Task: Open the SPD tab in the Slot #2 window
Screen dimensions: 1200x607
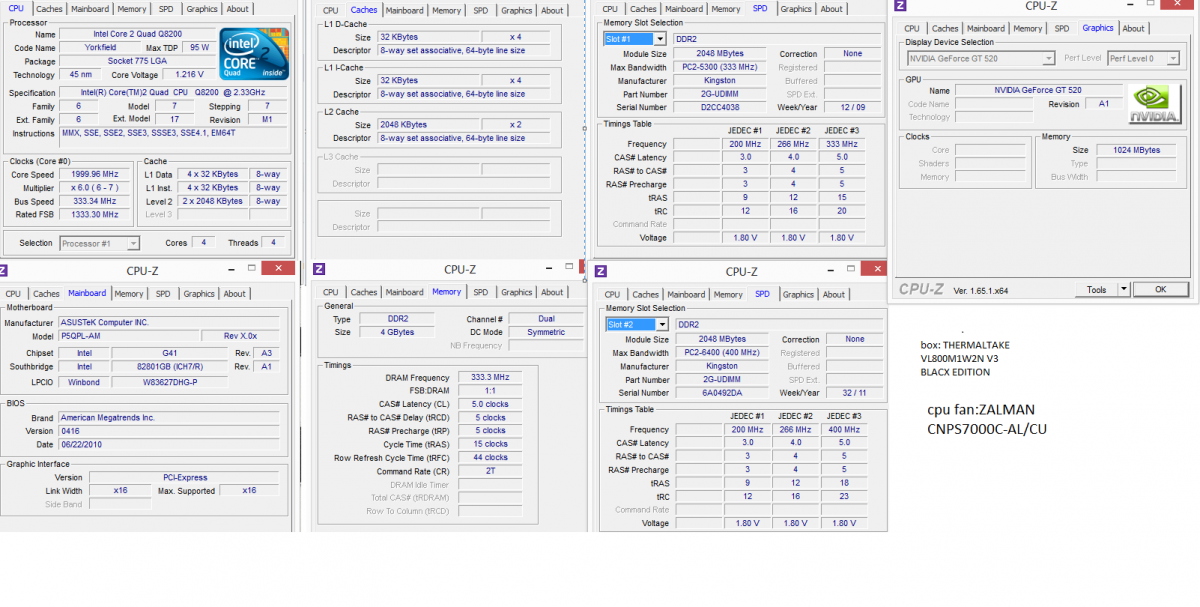Action: [x=762, y=294]
